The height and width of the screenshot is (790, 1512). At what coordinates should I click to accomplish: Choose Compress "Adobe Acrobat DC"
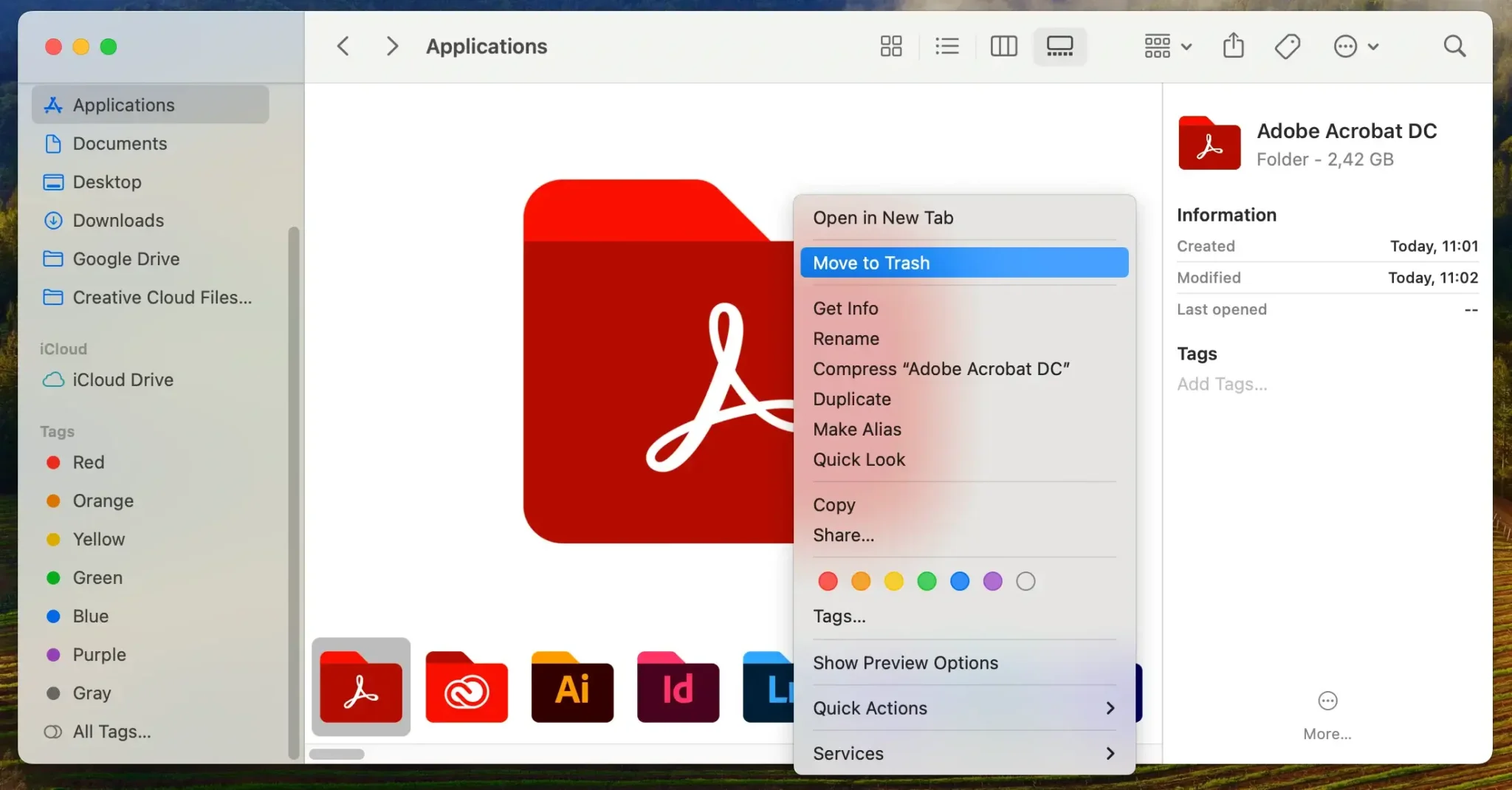[964, 368]
